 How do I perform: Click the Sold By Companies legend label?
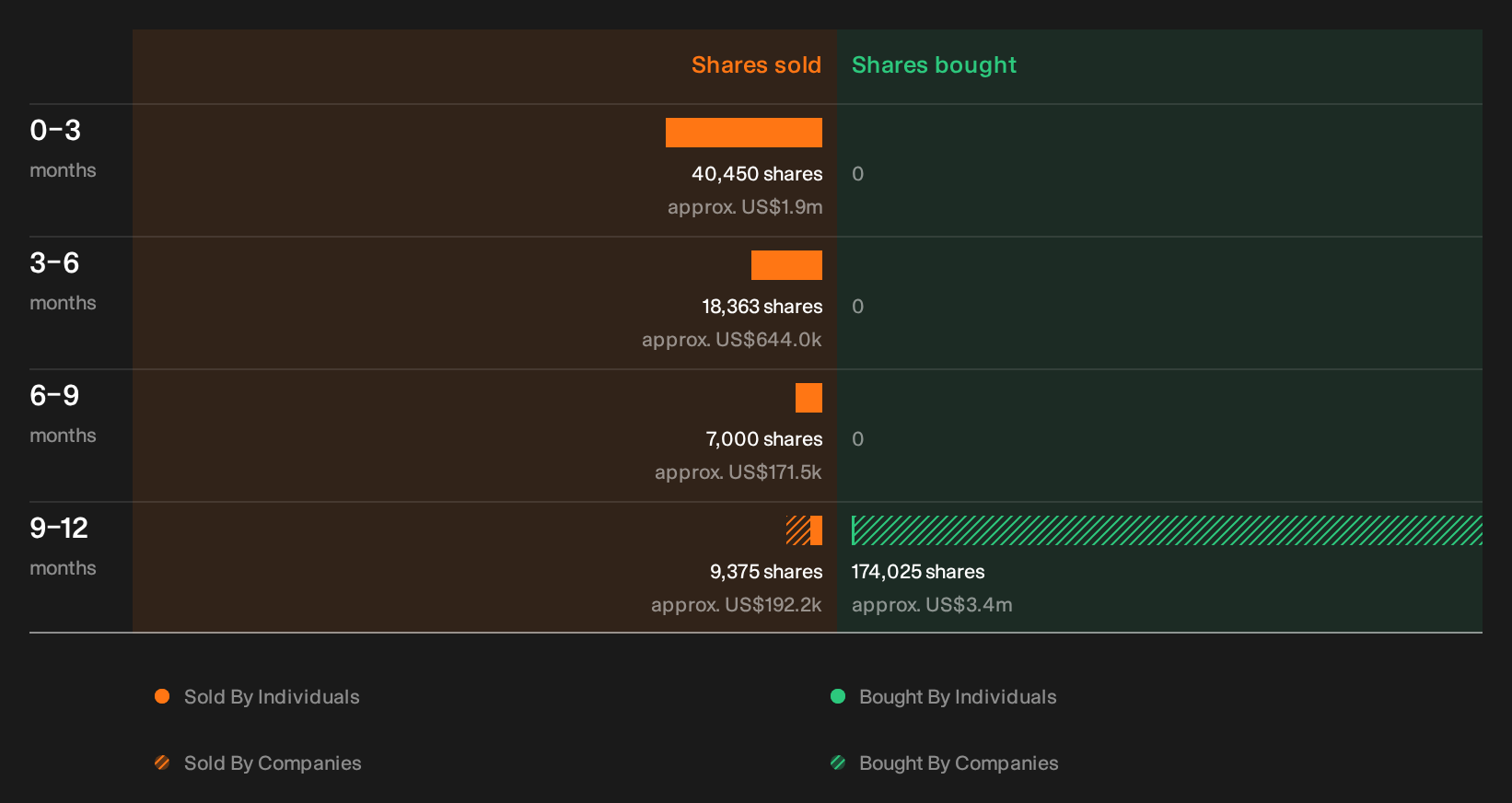(273, 763)
